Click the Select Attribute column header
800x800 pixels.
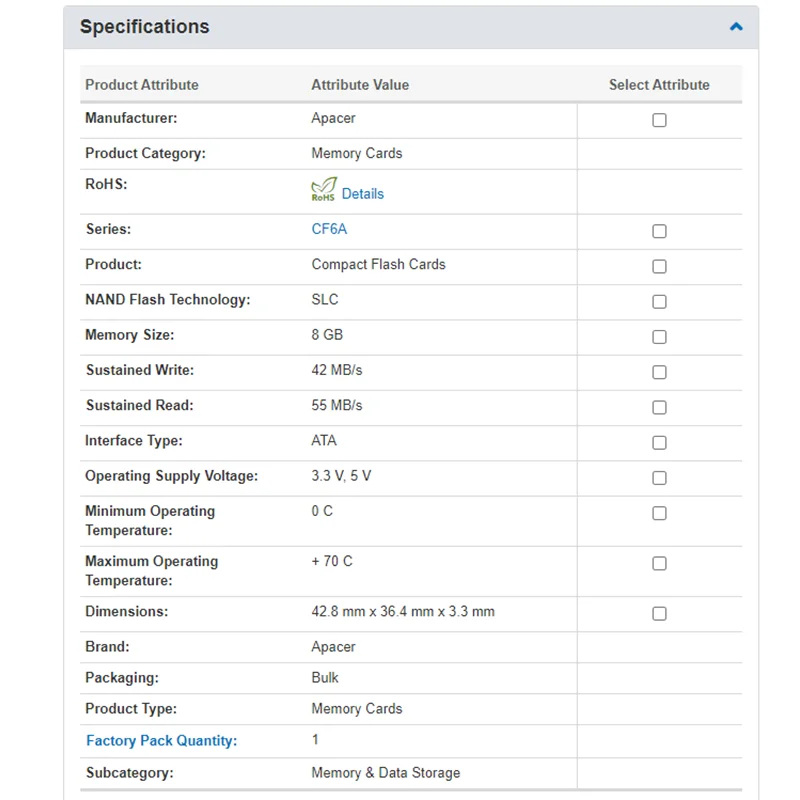[x=659, y=85]
